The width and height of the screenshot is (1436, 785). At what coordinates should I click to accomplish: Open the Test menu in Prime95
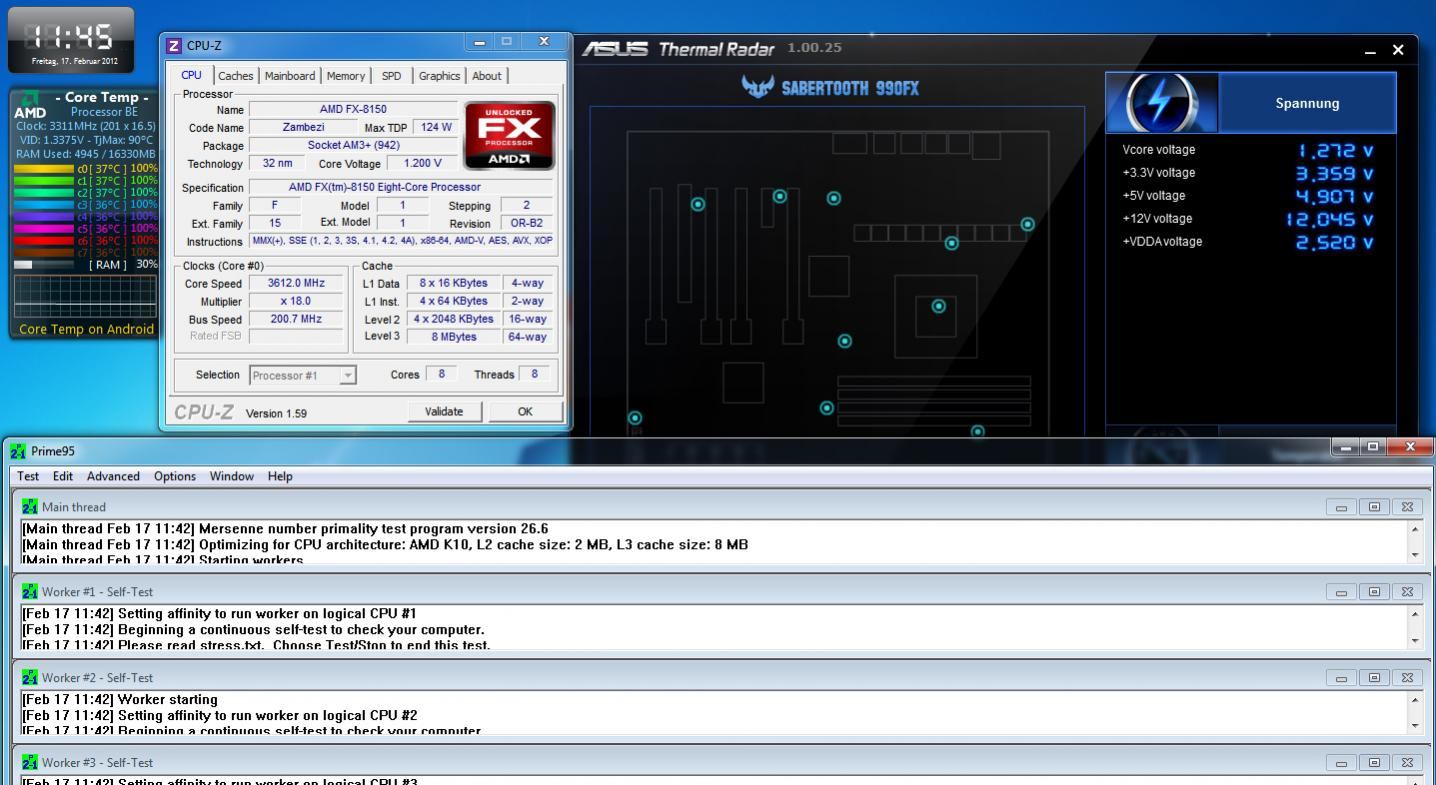tap(28, 476)
